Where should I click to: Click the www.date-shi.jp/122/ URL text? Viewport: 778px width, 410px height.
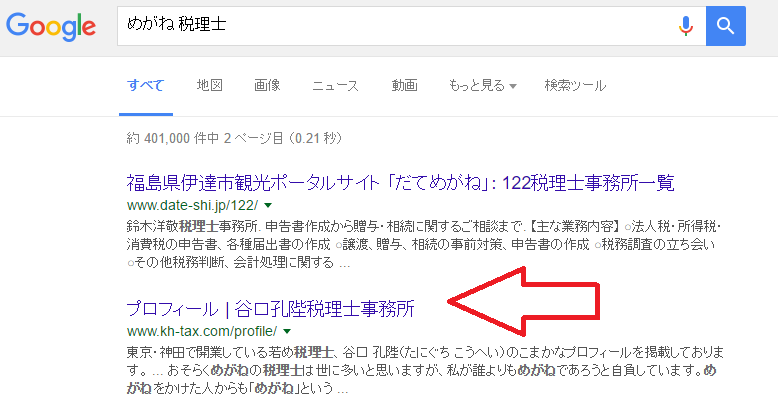[193, 205]
